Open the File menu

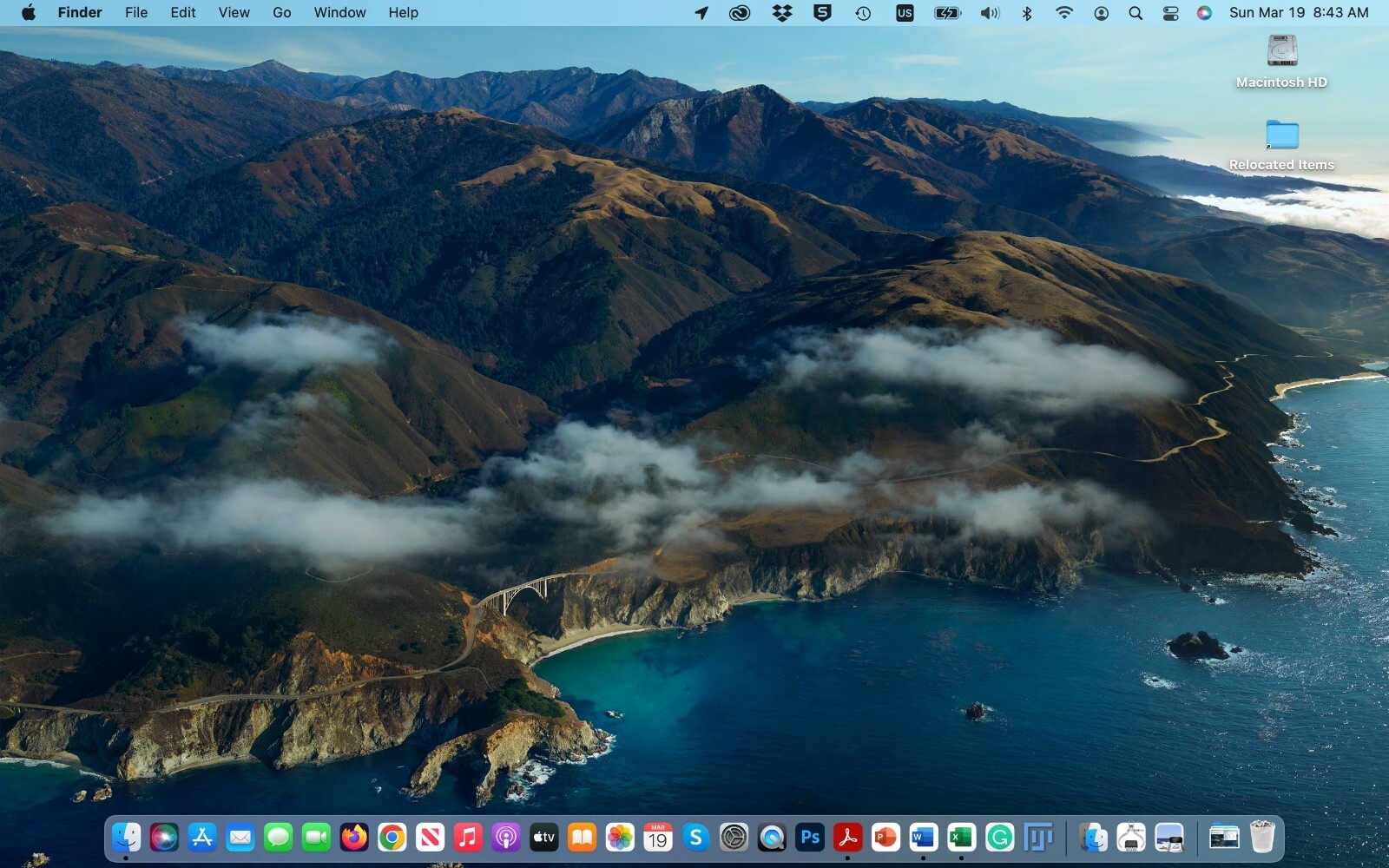[136, 13]
